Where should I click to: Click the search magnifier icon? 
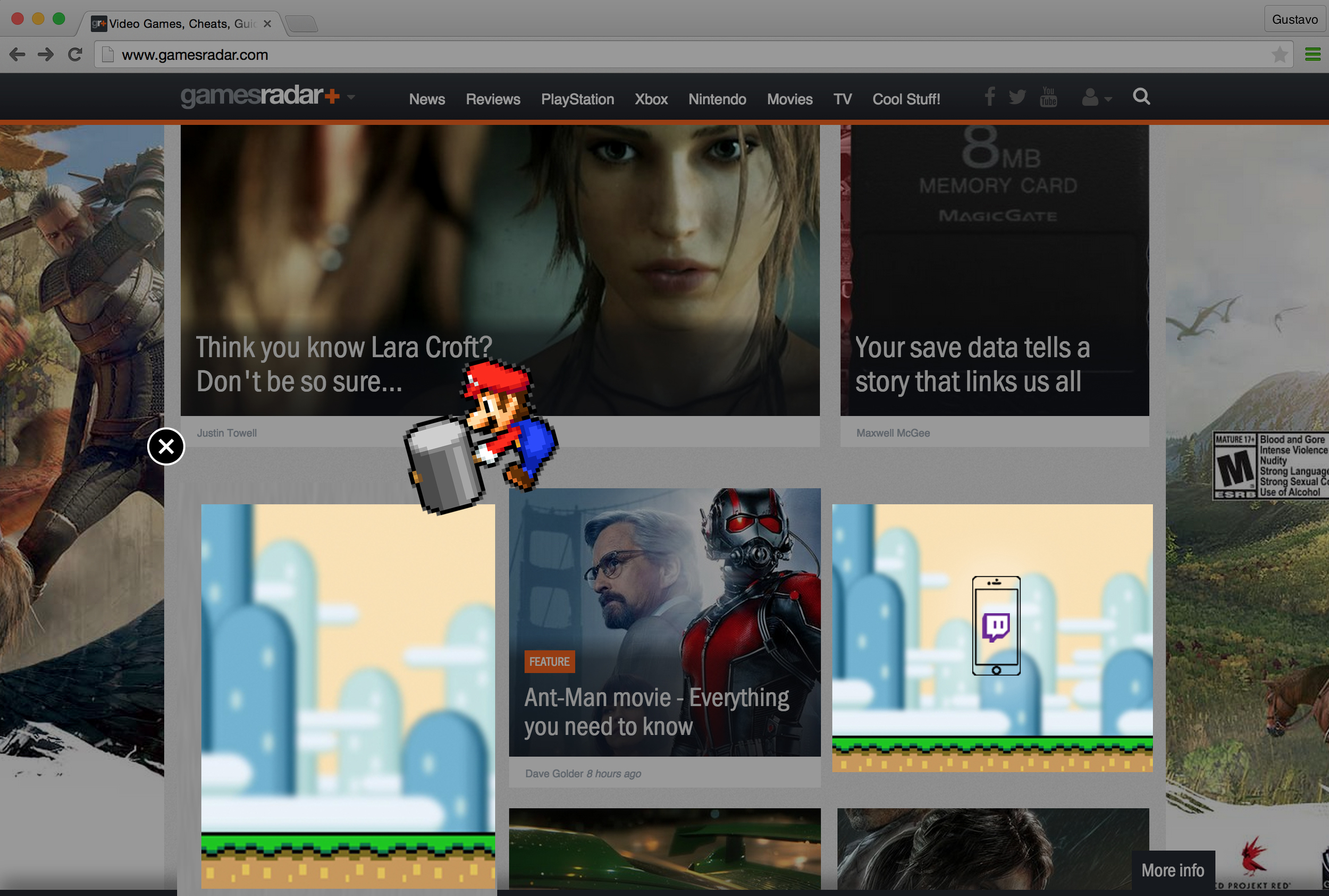pyautogui.click(x=1141, y=97)
